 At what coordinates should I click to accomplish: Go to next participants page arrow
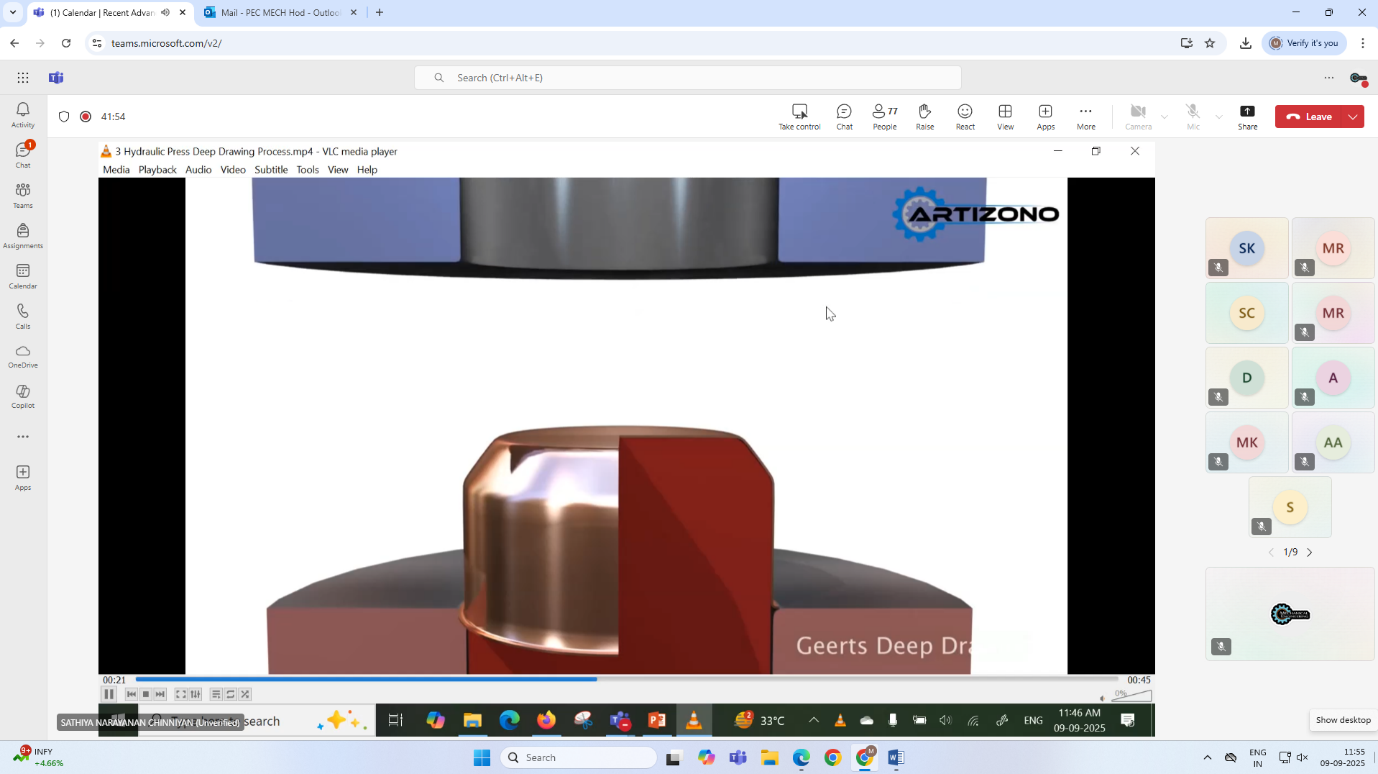[x=1309, y=552]
